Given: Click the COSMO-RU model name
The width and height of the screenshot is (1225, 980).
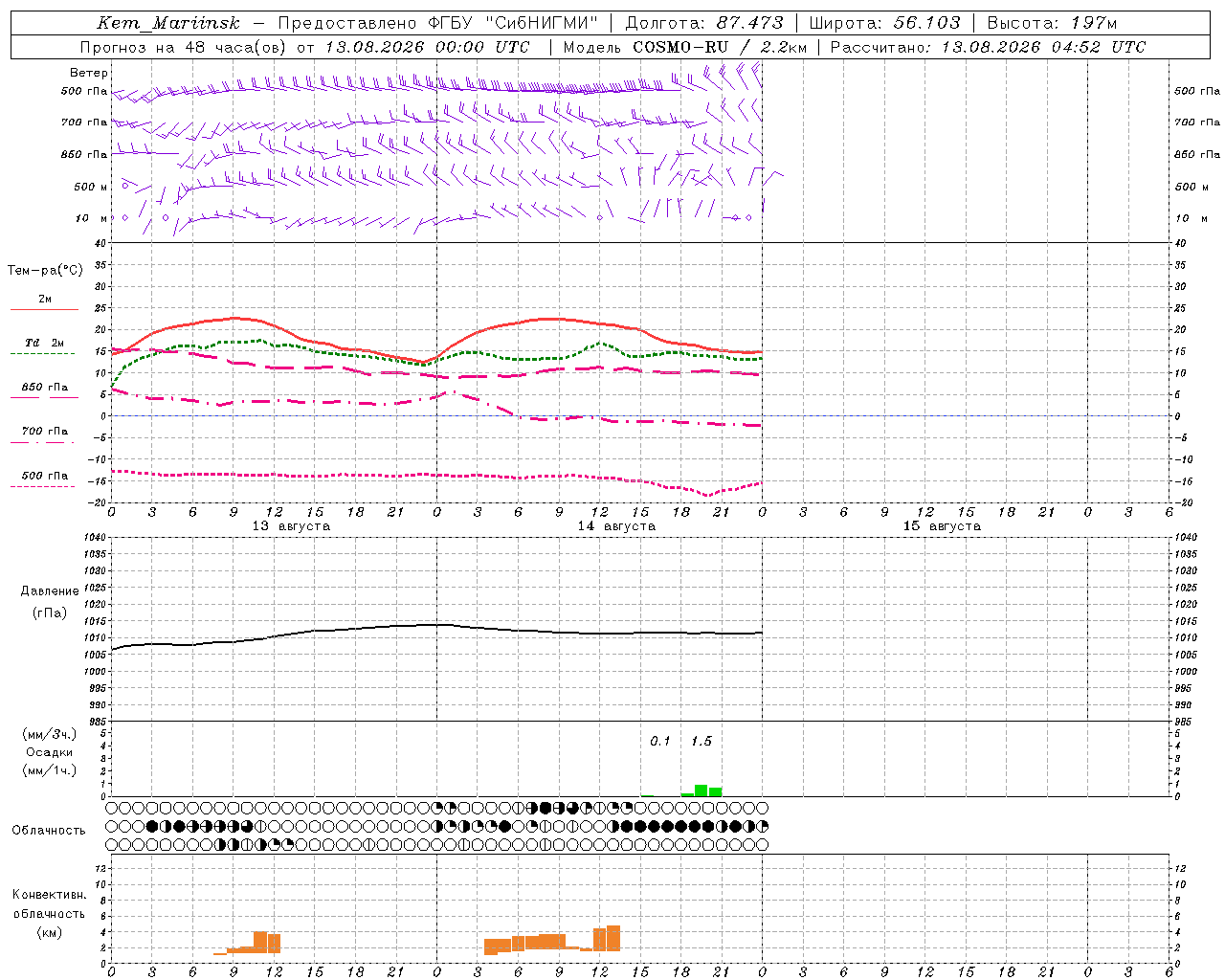Looking at the screenshot, I should click(x=680, y=47).
